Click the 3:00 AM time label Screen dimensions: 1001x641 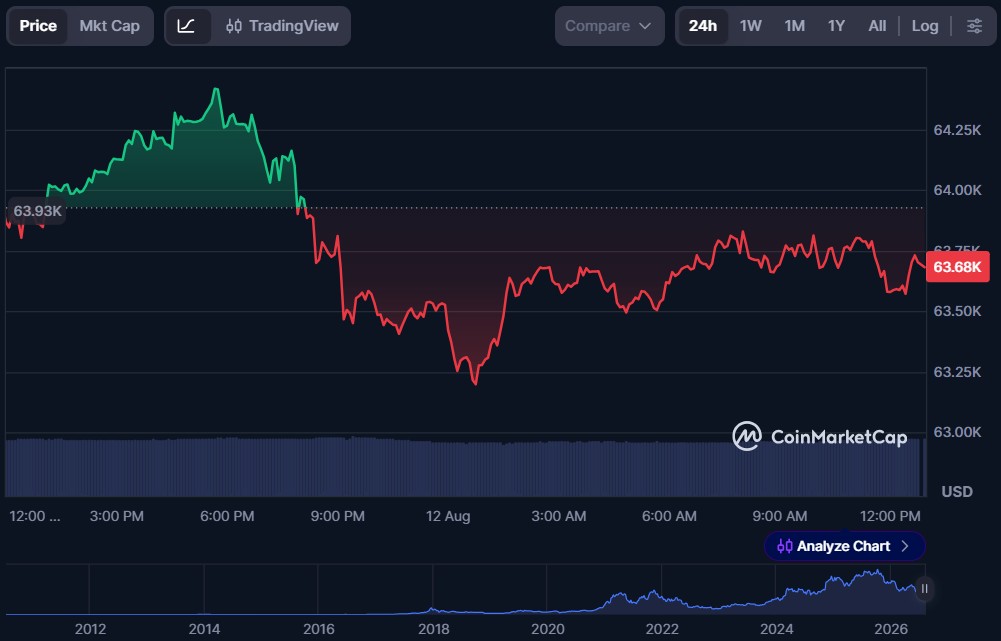click(x=559, y=517)
